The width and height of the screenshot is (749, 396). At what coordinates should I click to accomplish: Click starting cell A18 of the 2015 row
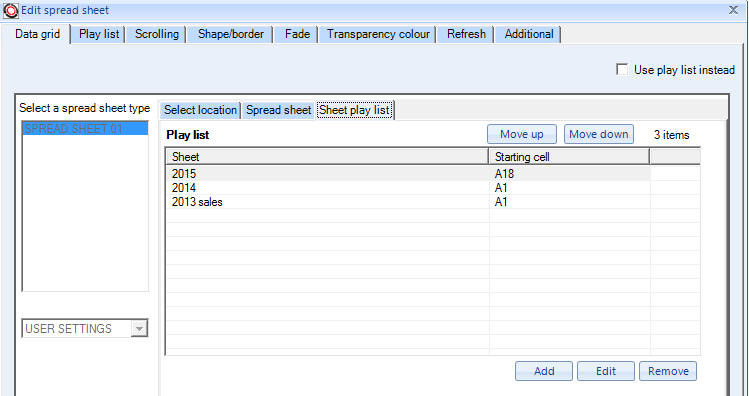(x=504, y=174)
